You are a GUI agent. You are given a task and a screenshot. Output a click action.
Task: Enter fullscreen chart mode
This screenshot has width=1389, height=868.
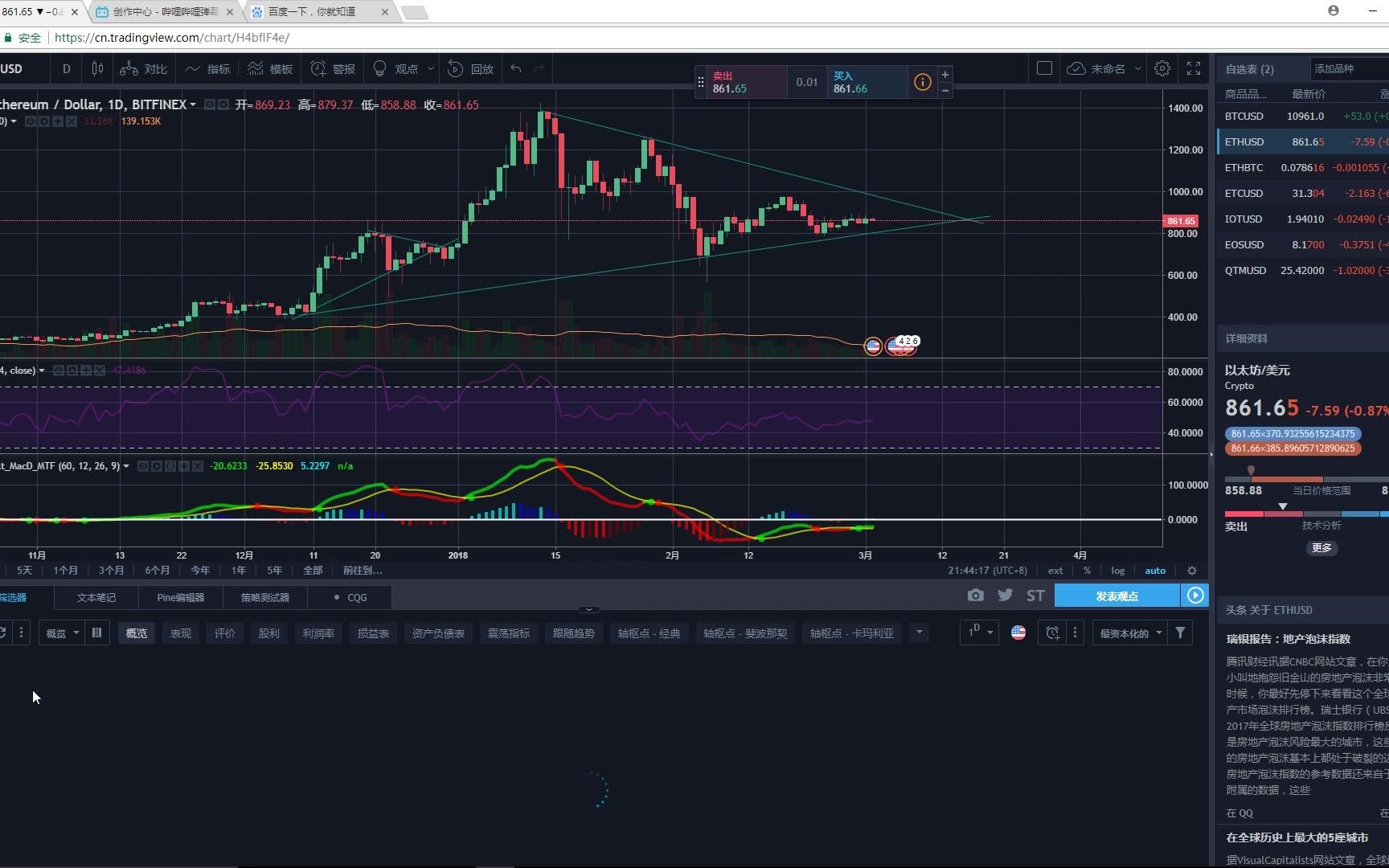click(1194, 68)
